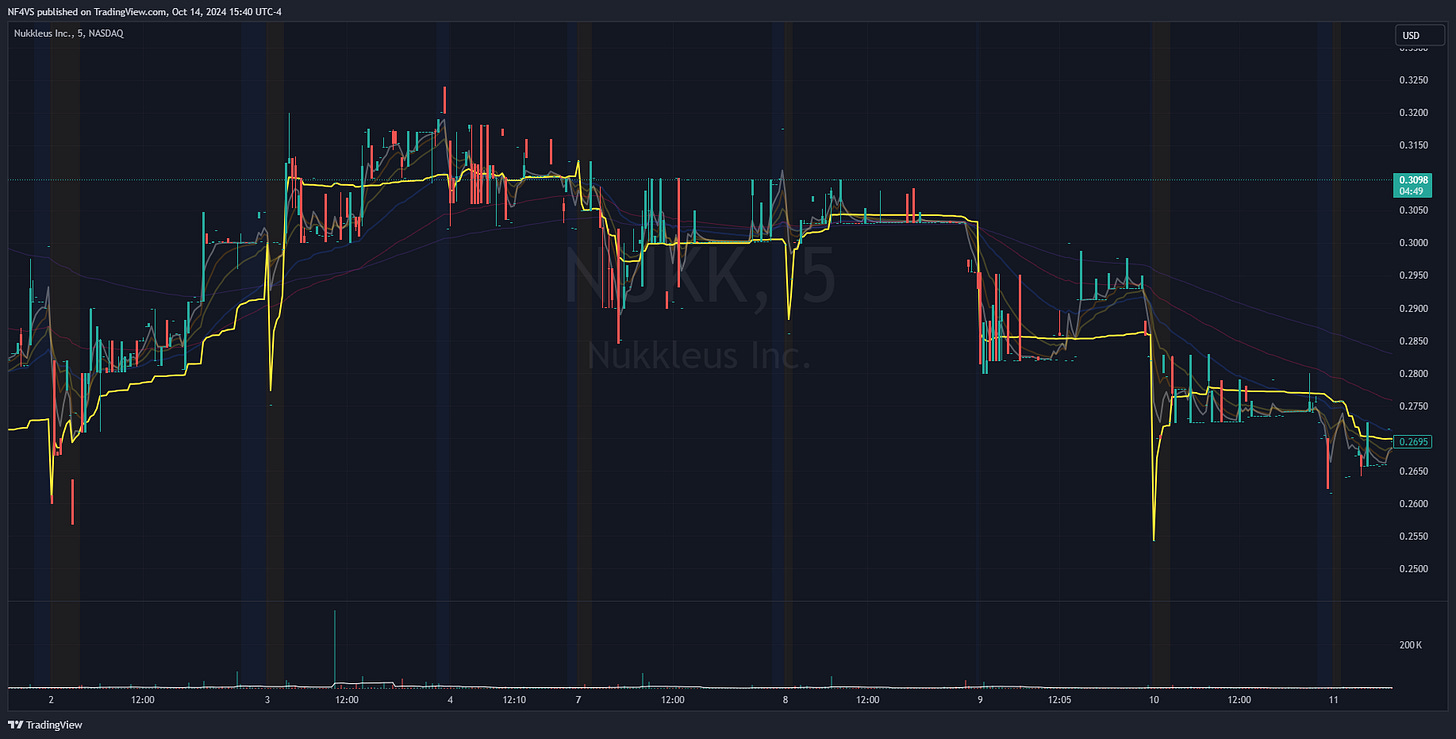Select the Nukkleus Inc., 5, NASDAQ symbol title
This screenshot has height=739, width=1456.
69,34
